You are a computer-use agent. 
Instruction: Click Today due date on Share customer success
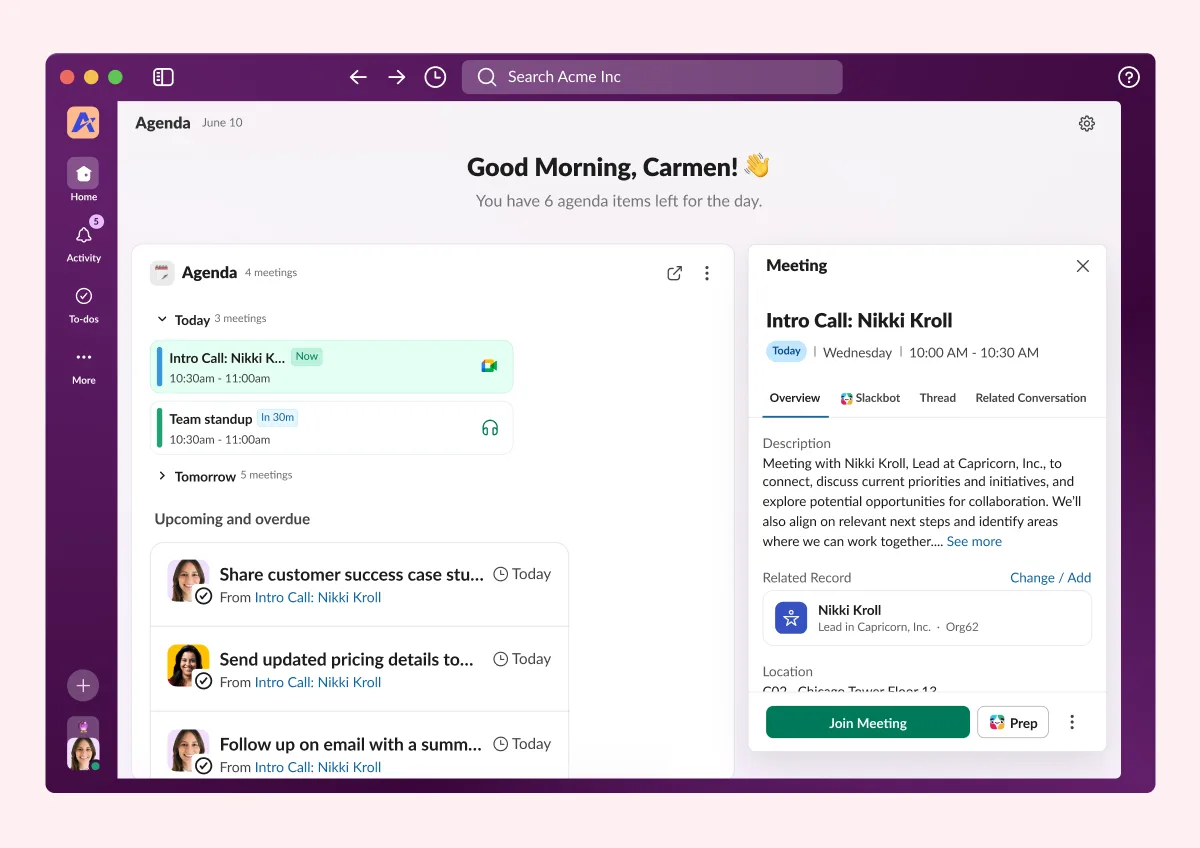(x=522, y=574)
